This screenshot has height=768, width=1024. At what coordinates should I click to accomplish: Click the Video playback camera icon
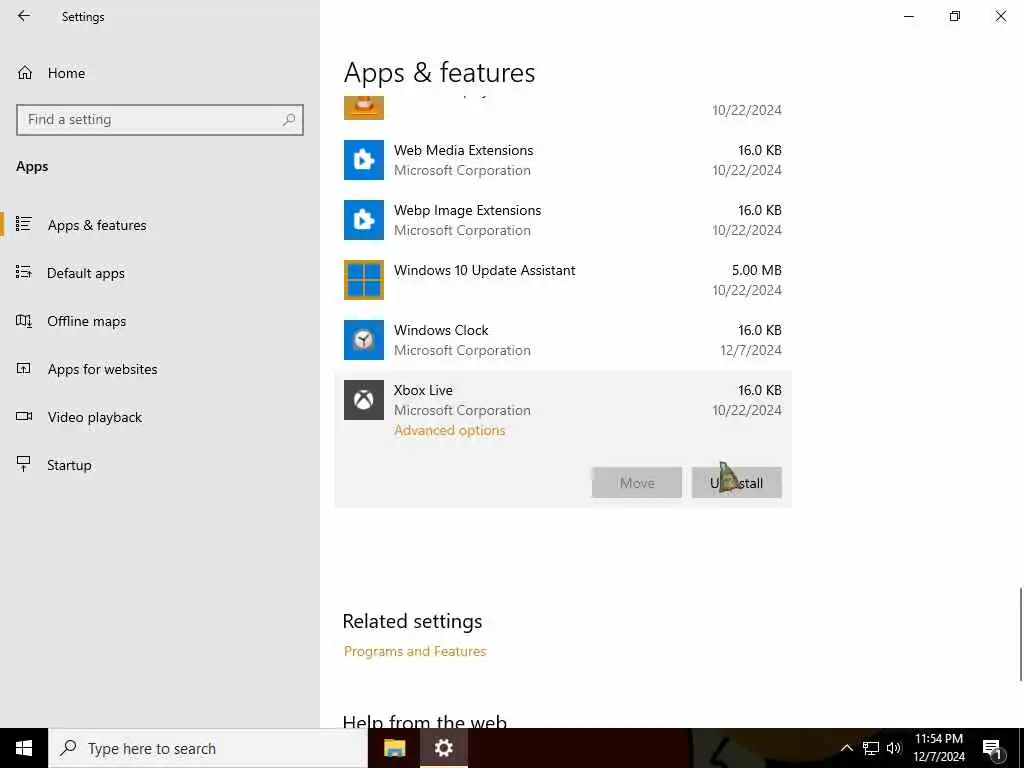[24, 416]
